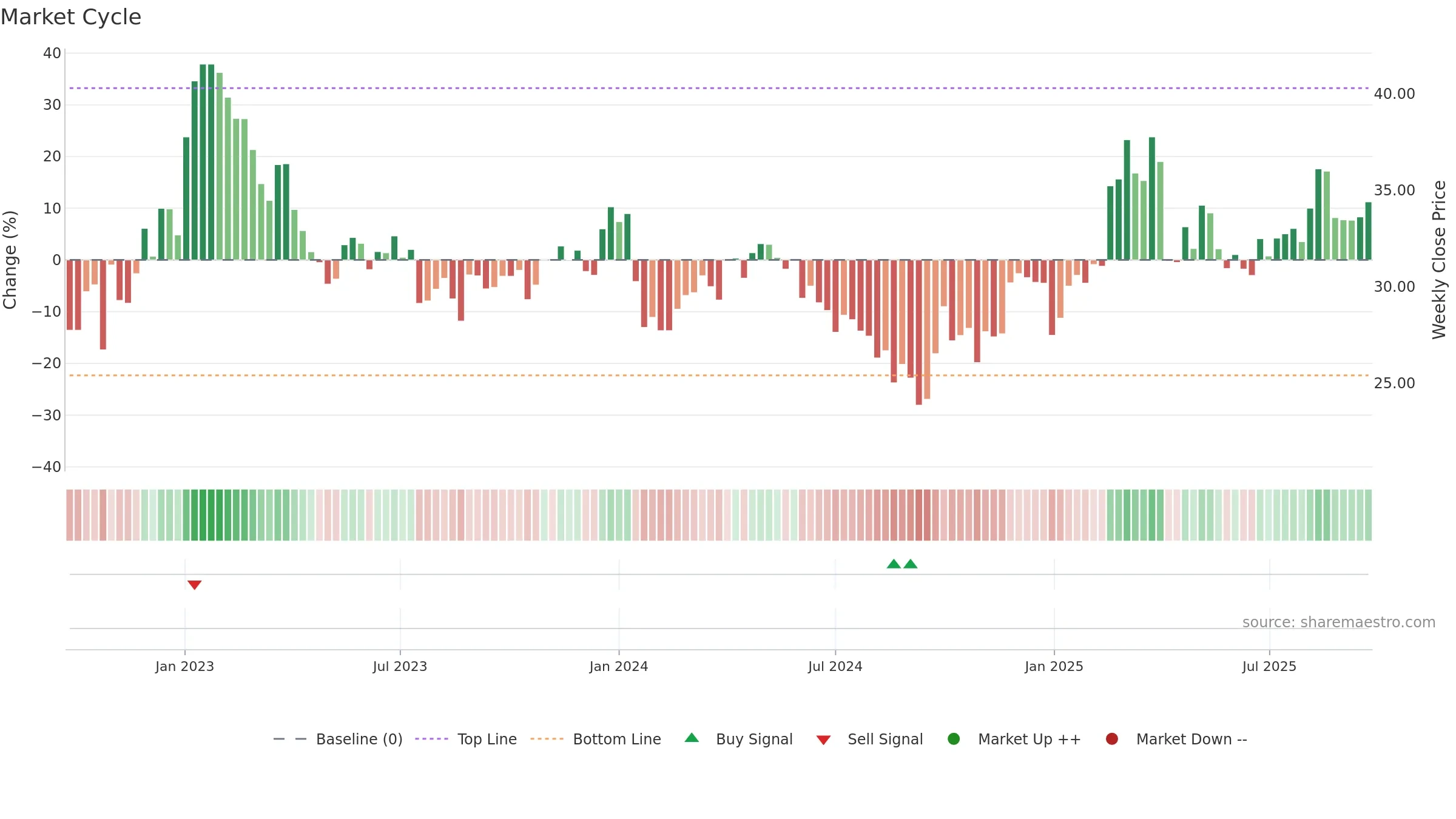
Task: Toggle the Buy Signal legend entry
Action: pos(738,739)
